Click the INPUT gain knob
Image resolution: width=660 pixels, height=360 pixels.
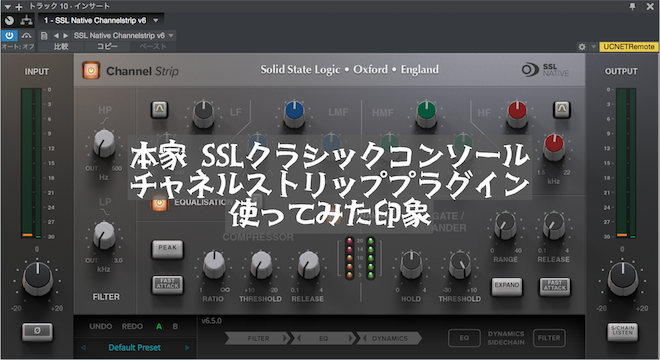(x=37, y=278)
